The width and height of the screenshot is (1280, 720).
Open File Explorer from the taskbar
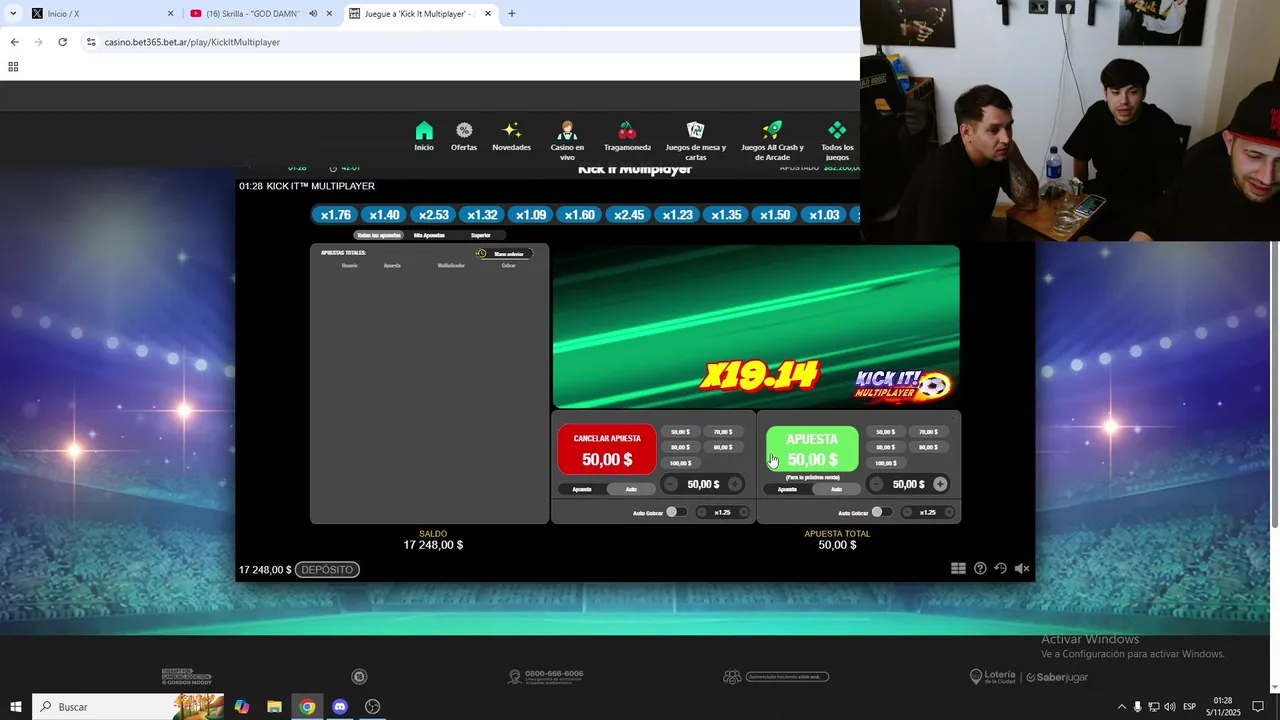tap(274, 707)
